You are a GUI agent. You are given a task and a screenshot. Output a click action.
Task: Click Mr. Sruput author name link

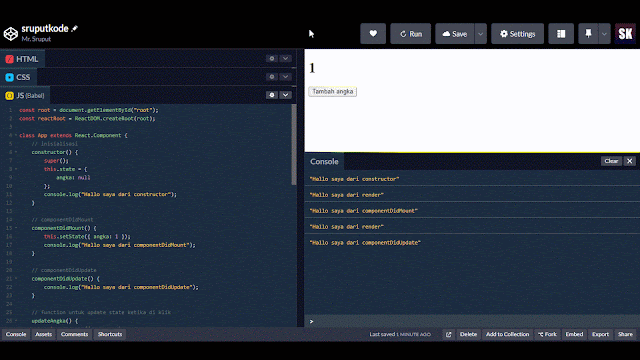pyautogui.click(x=36, y=39)
